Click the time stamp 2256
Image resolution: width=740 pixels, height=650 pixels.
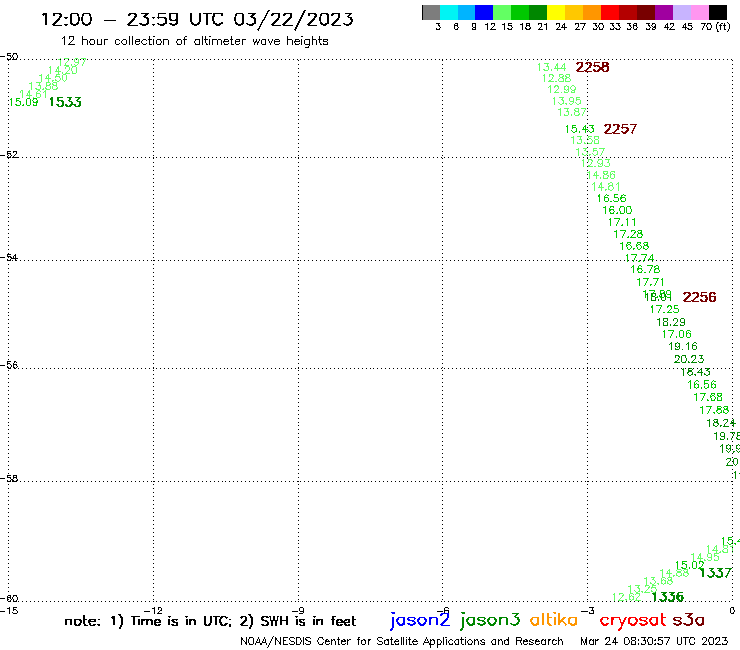699,297
